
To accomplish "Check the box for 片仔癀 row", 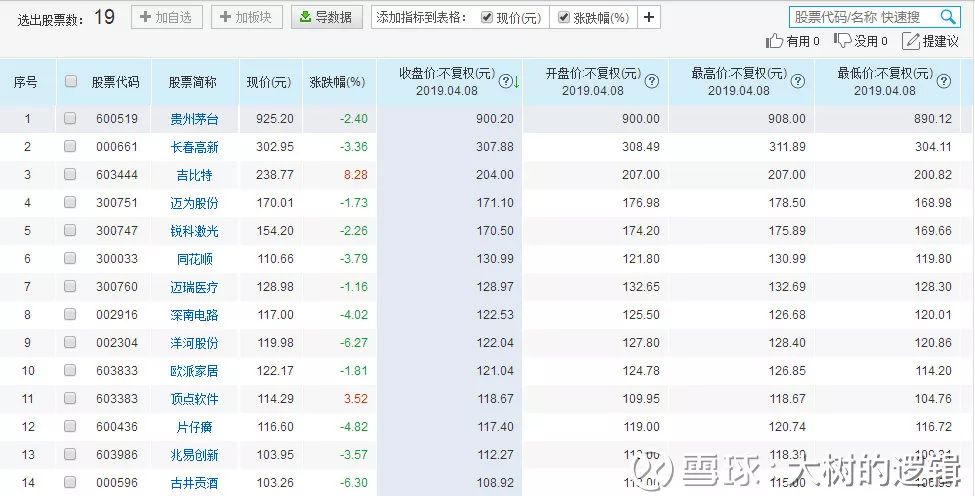I will tap(70, 426).
